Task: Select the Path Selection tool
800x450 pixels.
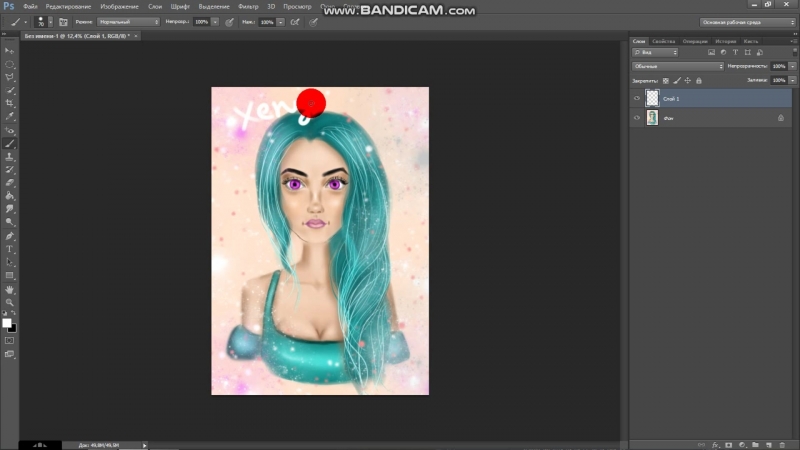Action: 9,262
